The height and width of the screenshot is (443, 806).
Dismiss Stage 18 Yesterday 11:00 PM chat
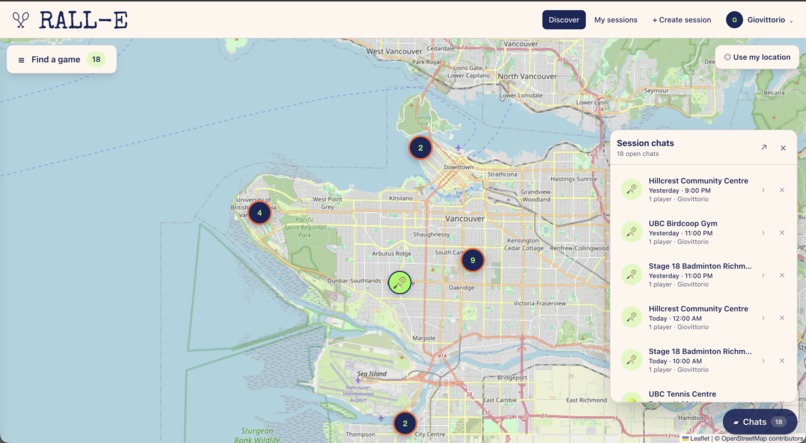[x=782, y=275]
